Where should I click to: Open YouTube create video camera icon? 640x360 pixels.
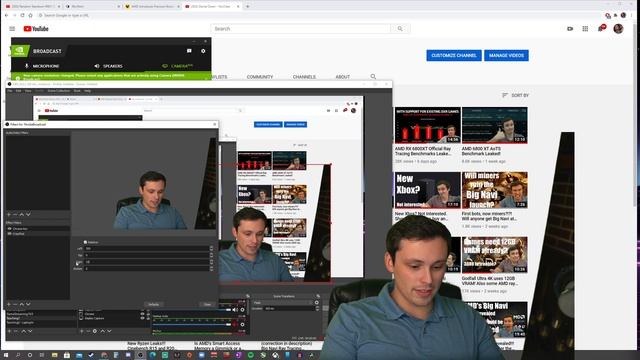coord(570,29)
